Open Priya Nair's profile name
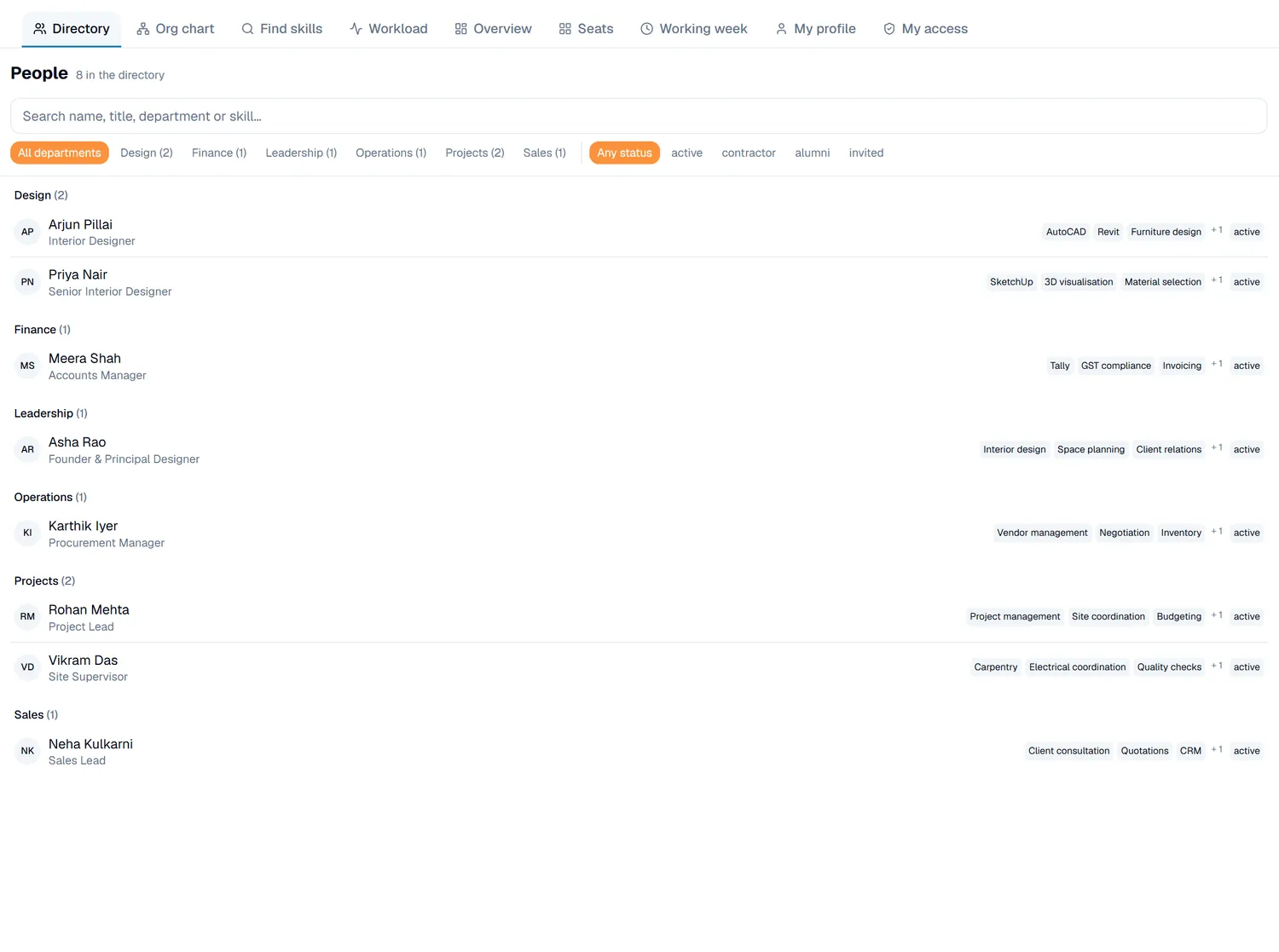This screenshot has height=952, width=1279. 78,274
